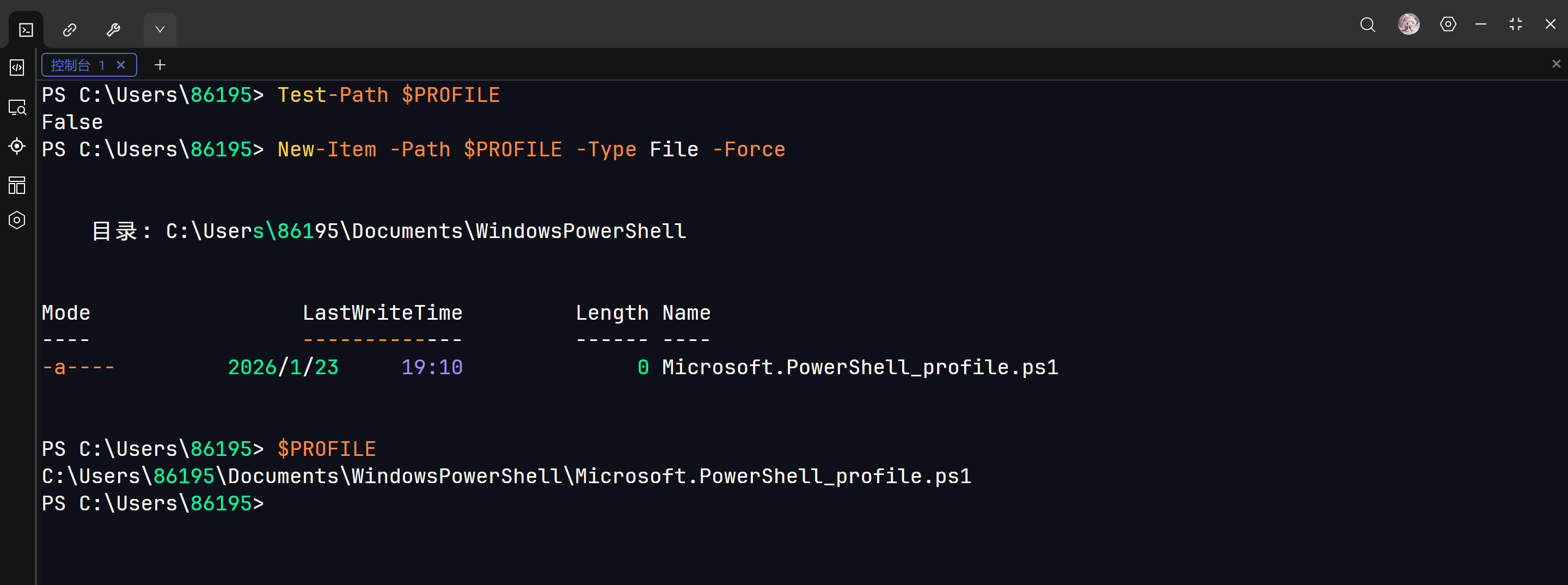Open the user avatar profile
1568x585 pixels.
[1408, 24]
